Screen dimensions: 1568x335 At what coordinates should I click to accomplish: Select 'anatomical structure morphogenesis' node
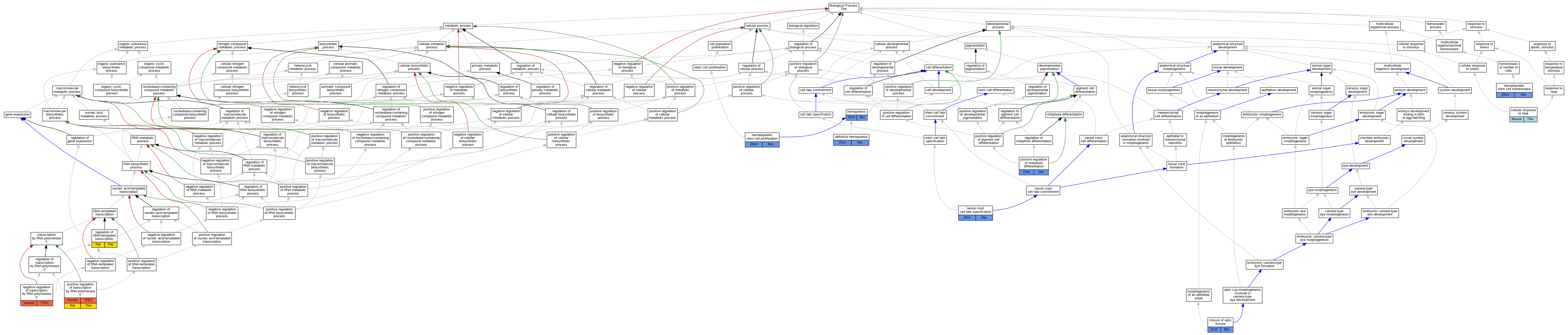point(1174,68)
